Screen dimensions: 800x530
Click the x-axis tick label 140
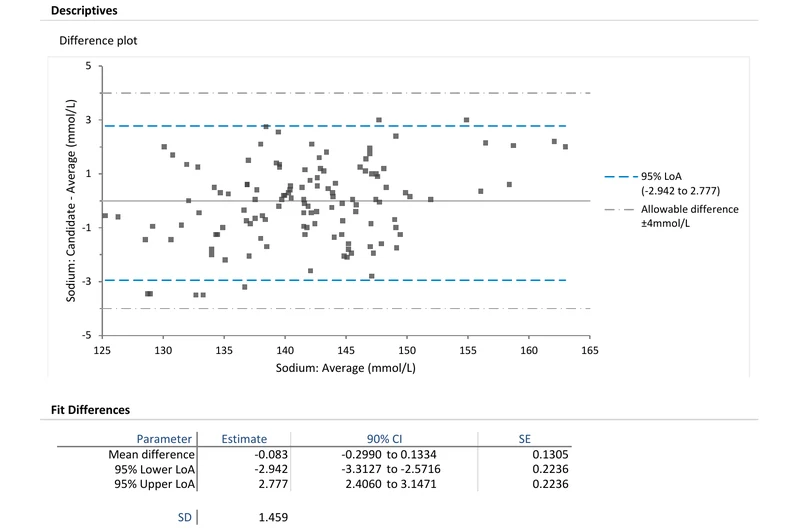click(285, 350)
